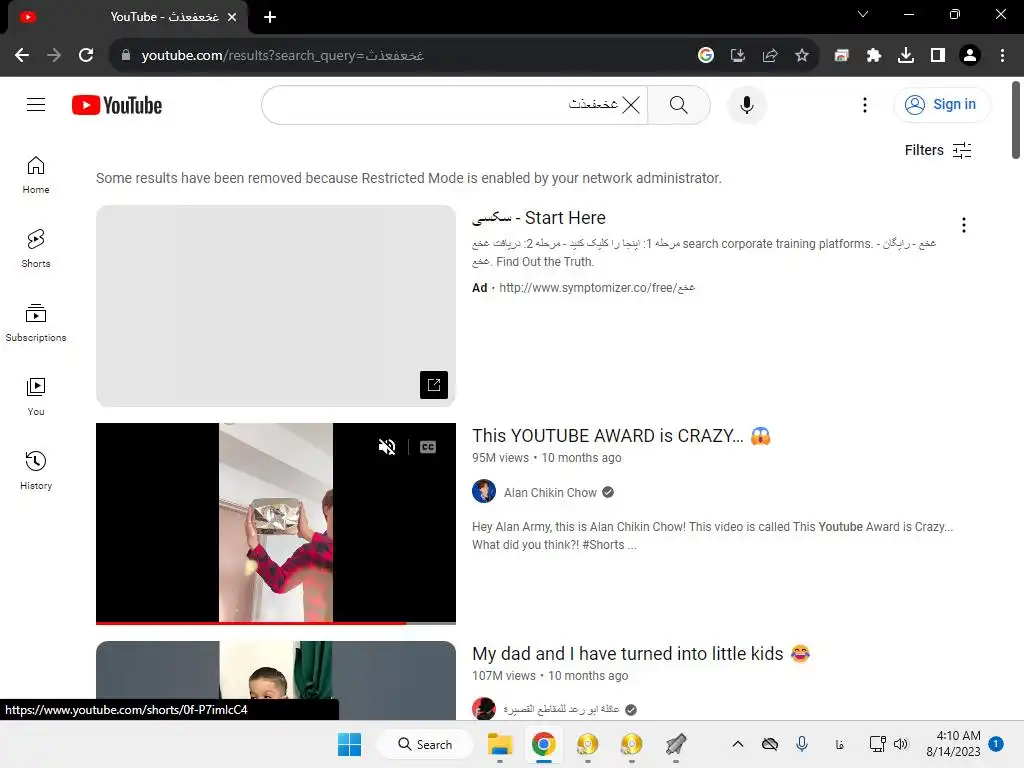
Task: Toggle the Chrome side panel
Action: click(x=938, y=55)
